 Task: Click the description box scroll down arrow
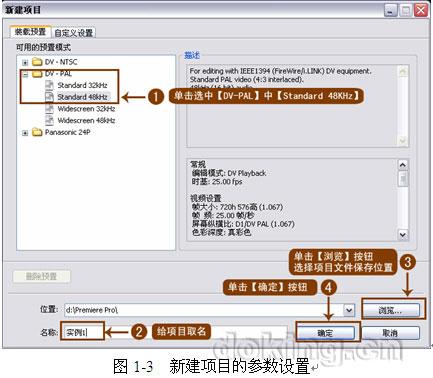(x=403, y=140)
